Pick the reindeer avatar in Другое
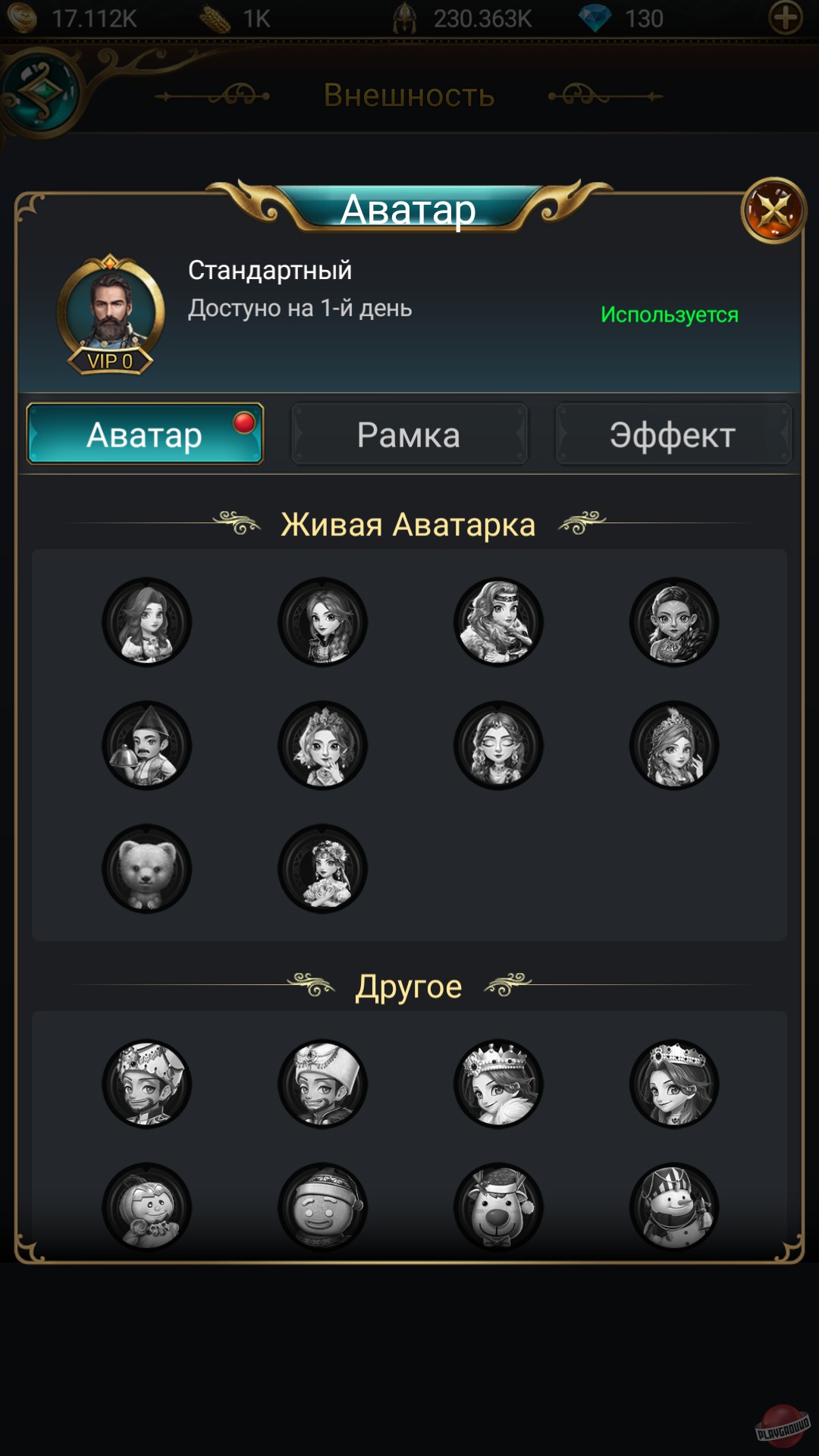Viewport: 819px width, 1456px height. (498, 1207)
